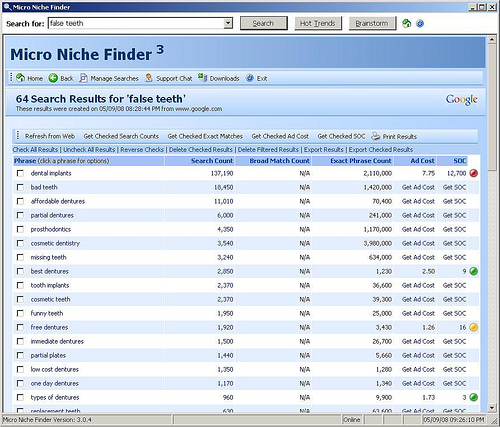Viewport: 500px width, 427px height.
Task: Click Export Checked Results link
Action: 381,149
